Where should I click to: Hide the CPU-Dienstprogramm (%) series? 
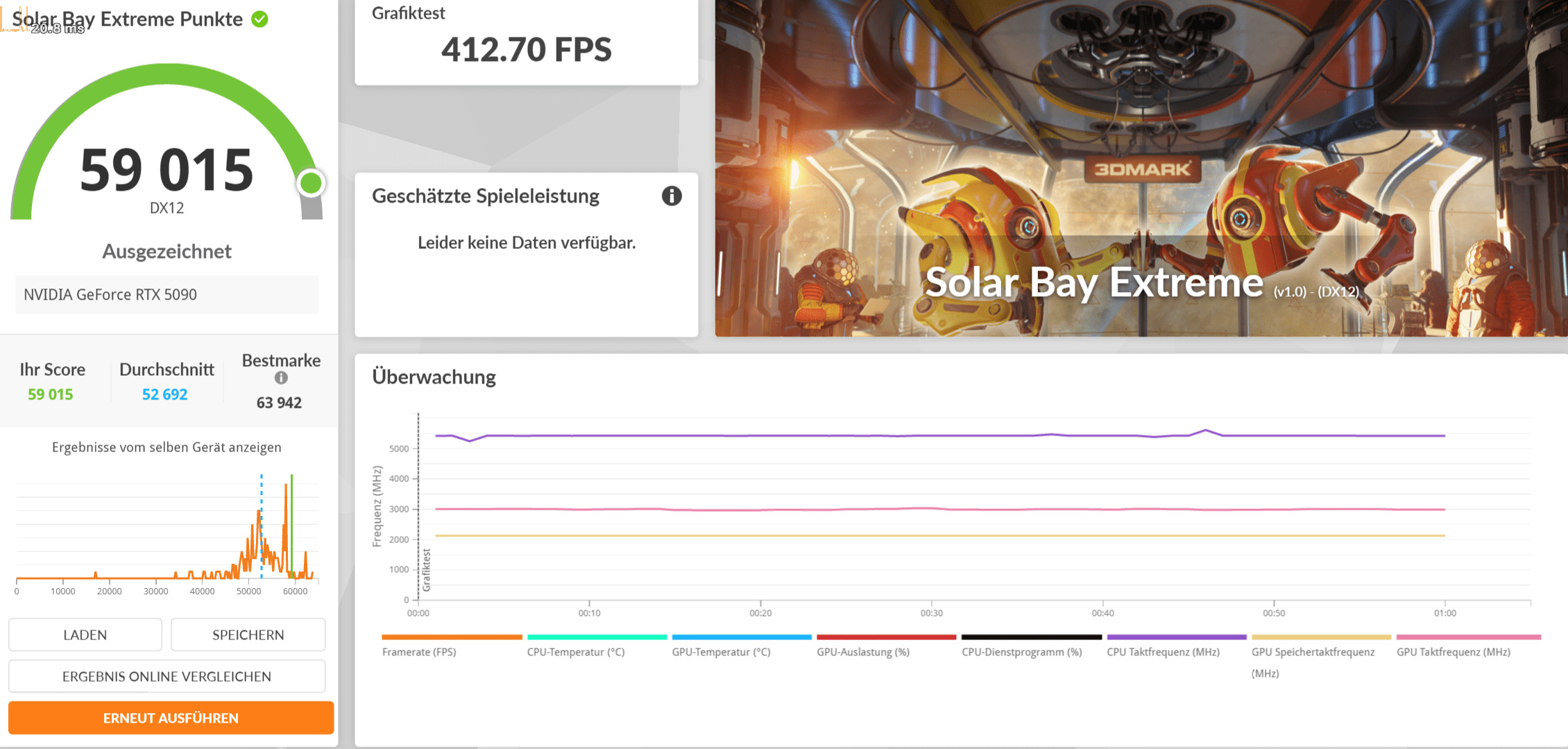click(x=1021, y=652)
